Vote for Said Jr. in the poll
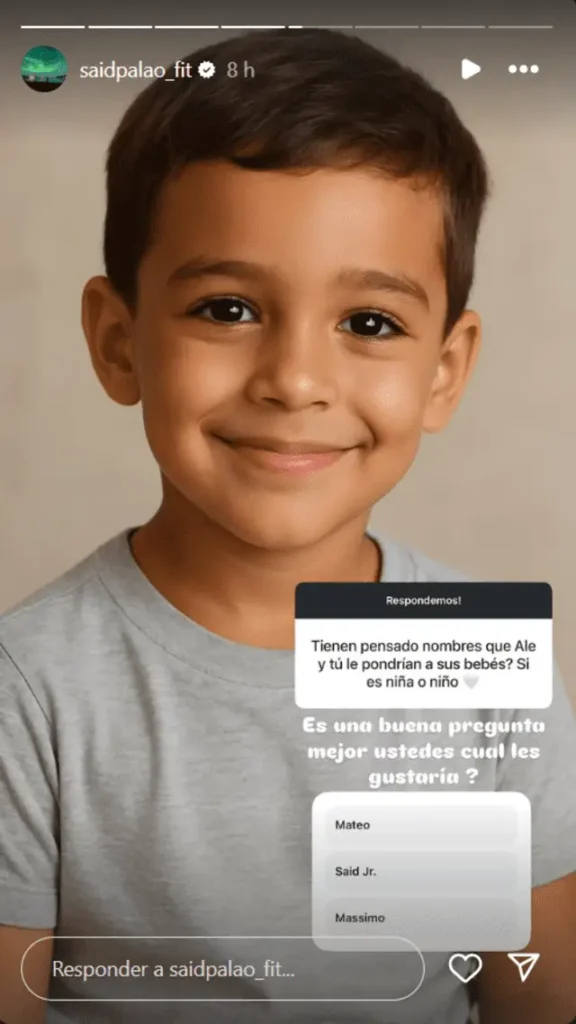The width and height of the screenshot is (576, 1024). 421,871
